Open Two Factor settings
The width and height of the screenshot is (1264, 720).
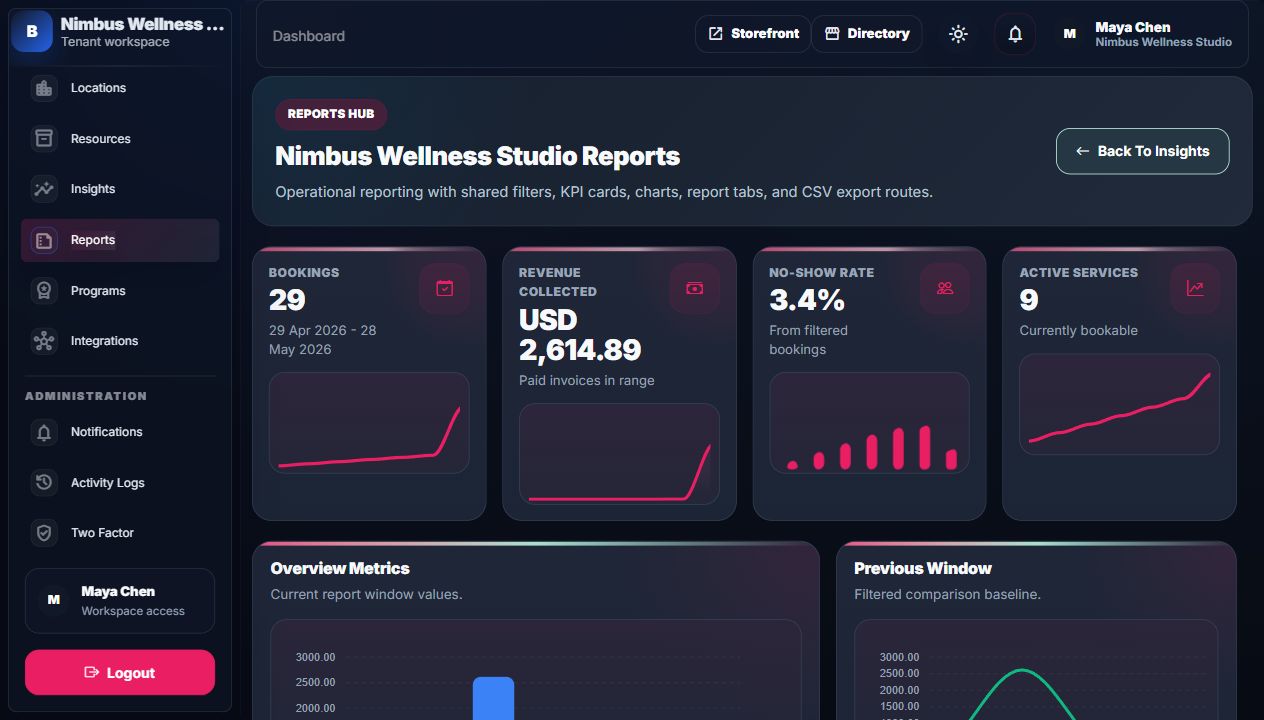120,533
